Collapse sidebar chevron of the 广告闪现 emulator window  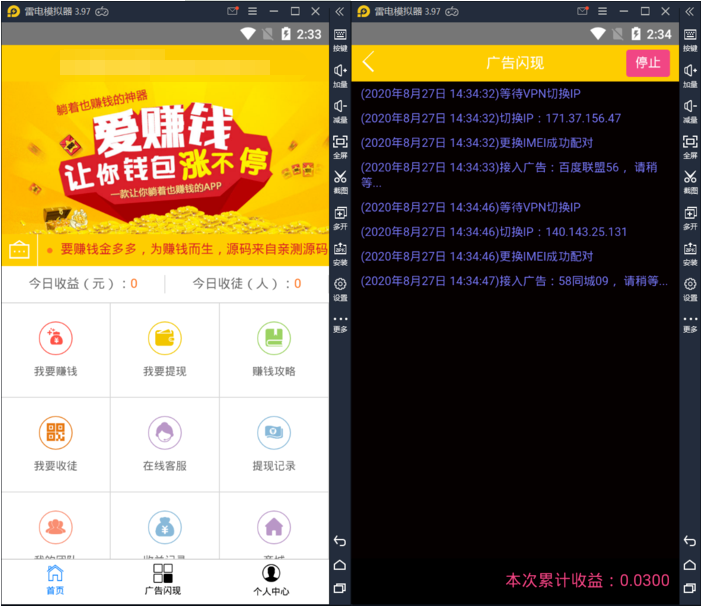[x=690, y=11]
